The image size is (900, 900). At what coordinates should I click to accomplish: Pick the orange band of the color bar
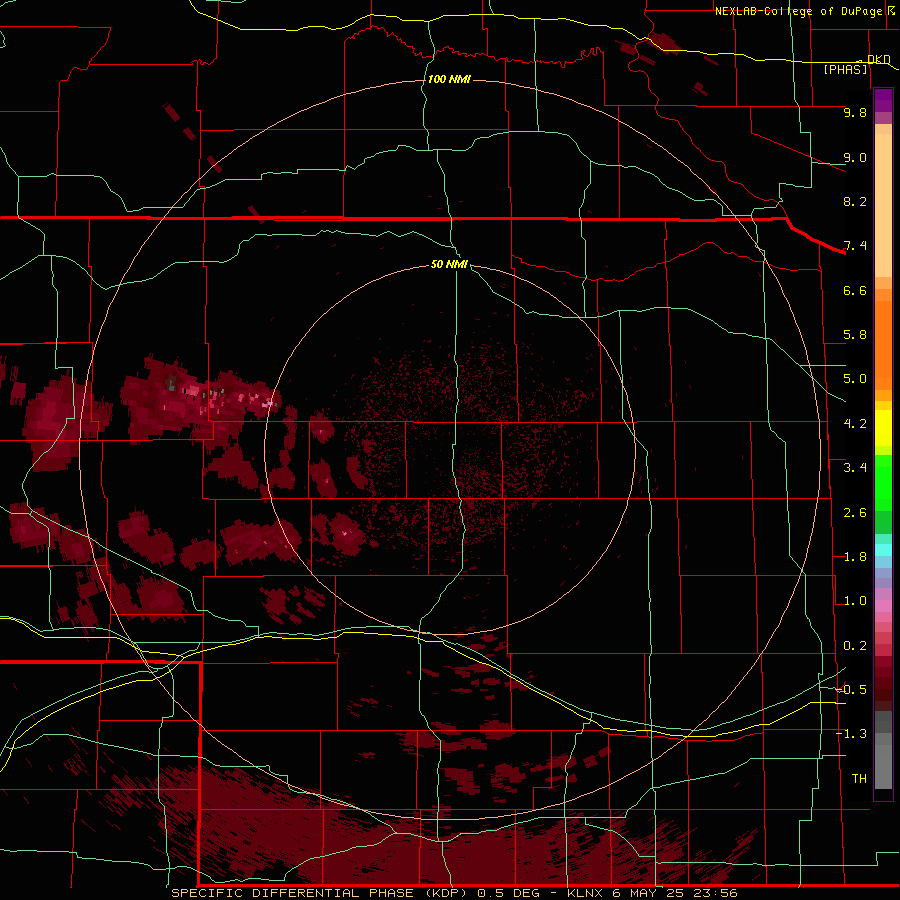tap(883, 344)
